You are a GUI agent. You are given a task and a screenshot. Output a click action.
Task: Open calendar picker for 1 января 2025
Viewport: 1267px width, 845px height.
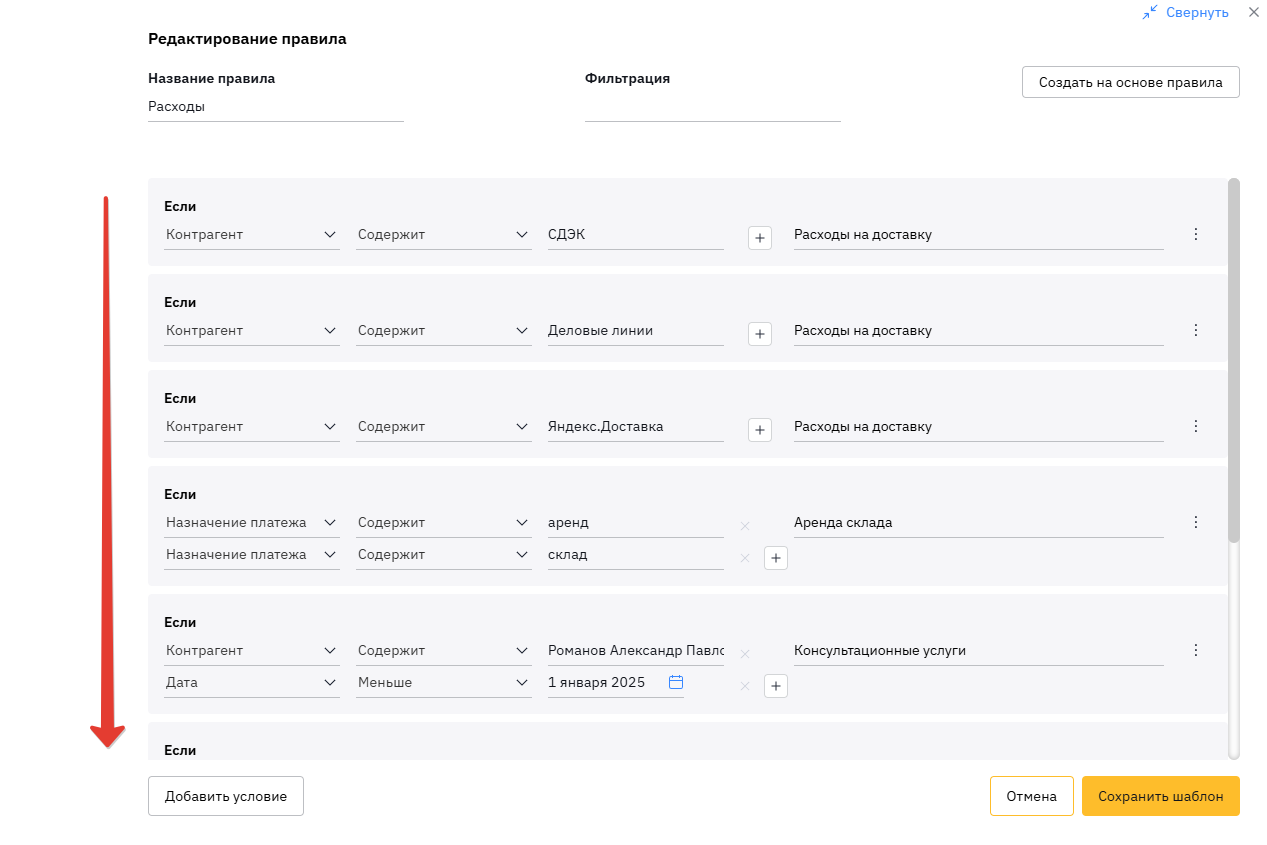pos(676,682)
